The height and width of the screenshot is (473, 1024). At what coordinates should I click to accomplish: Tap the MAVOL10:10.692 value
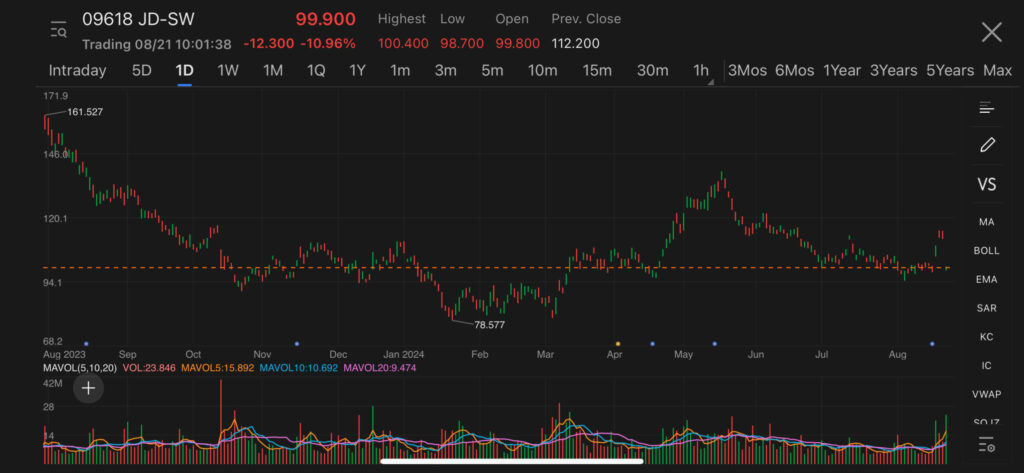(298, 368)
